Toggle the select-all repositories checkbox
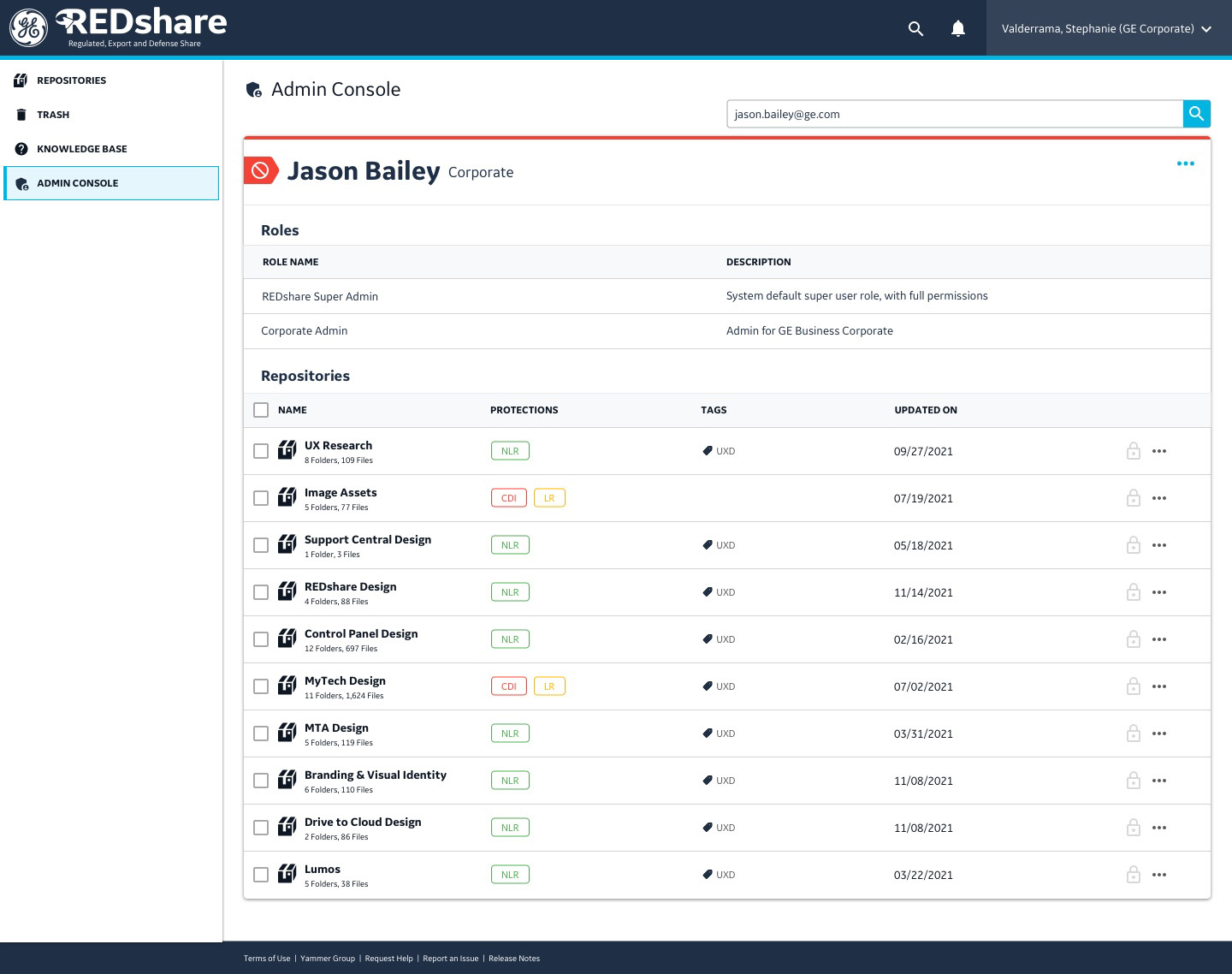This screenshot has width=1232, height=974. click(261, 410)
